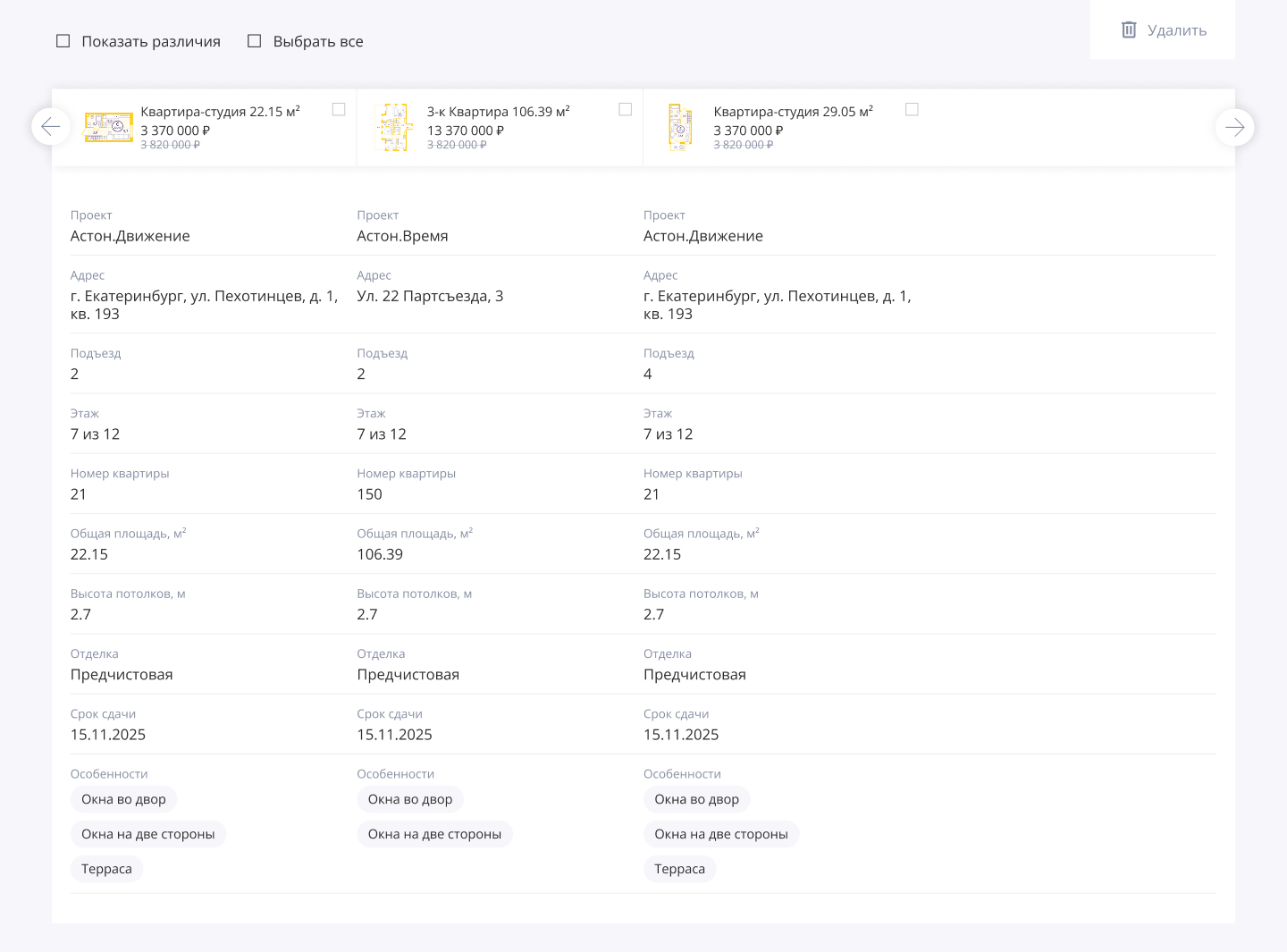Open floor plan of 3-к Квартира 106.39 м²
This screenshot has width=1287, height=952.
tap(394, 127)
